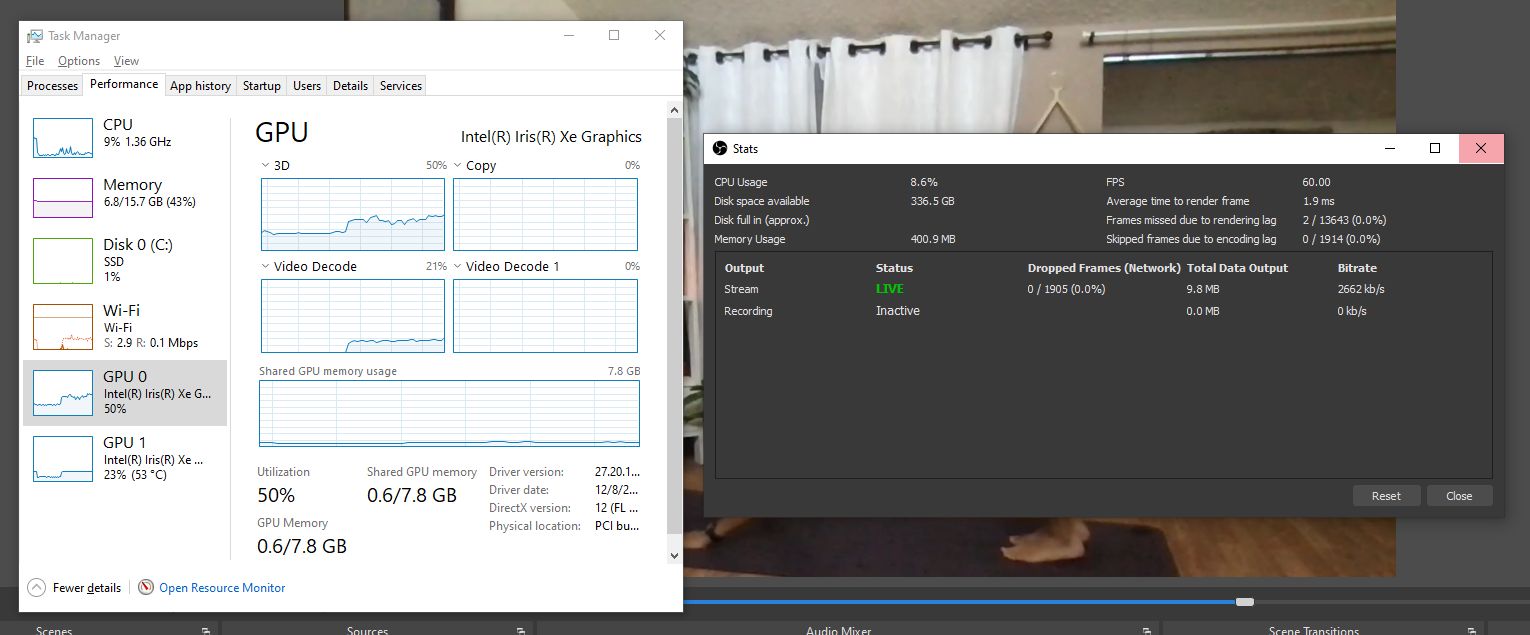1530x635 pixels.
Task: Maximize the Task Manager window
Action: click(x=614, y=35)
